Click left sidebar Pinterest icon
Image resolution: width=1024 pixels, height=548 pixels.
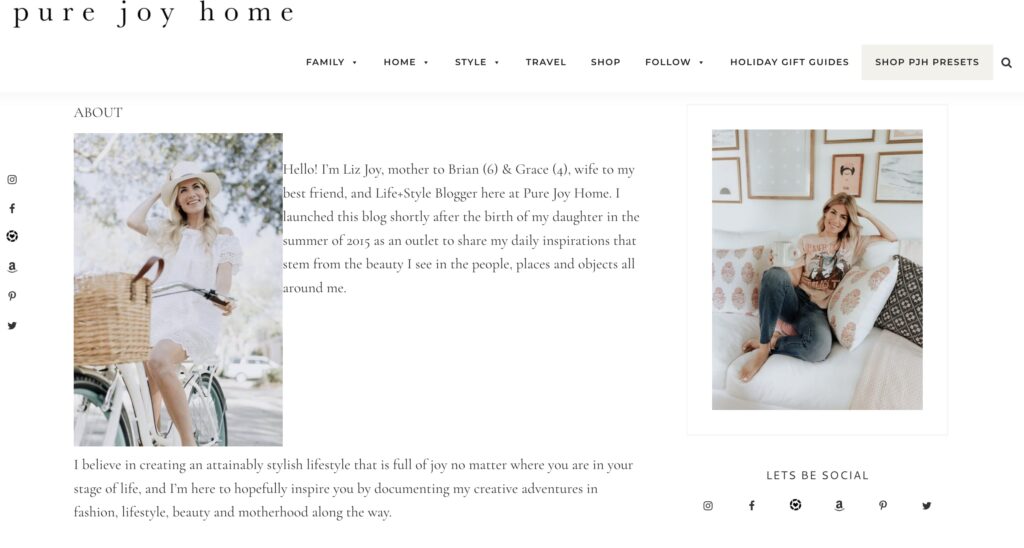(x=12, y=296)
